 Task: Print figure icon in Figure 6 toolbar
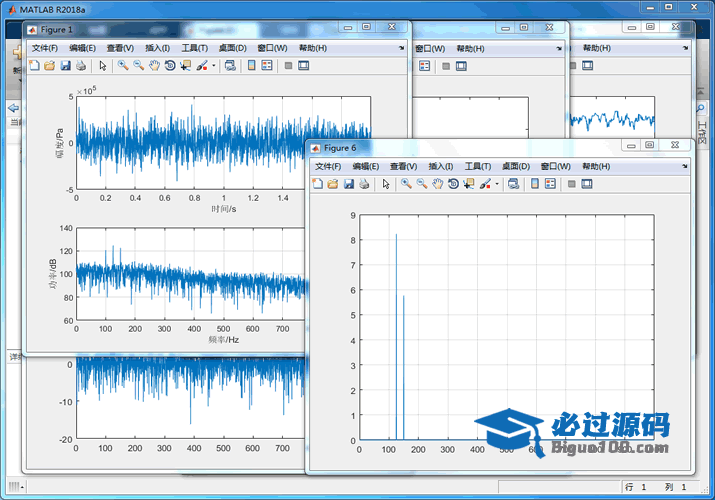(364, 184)
